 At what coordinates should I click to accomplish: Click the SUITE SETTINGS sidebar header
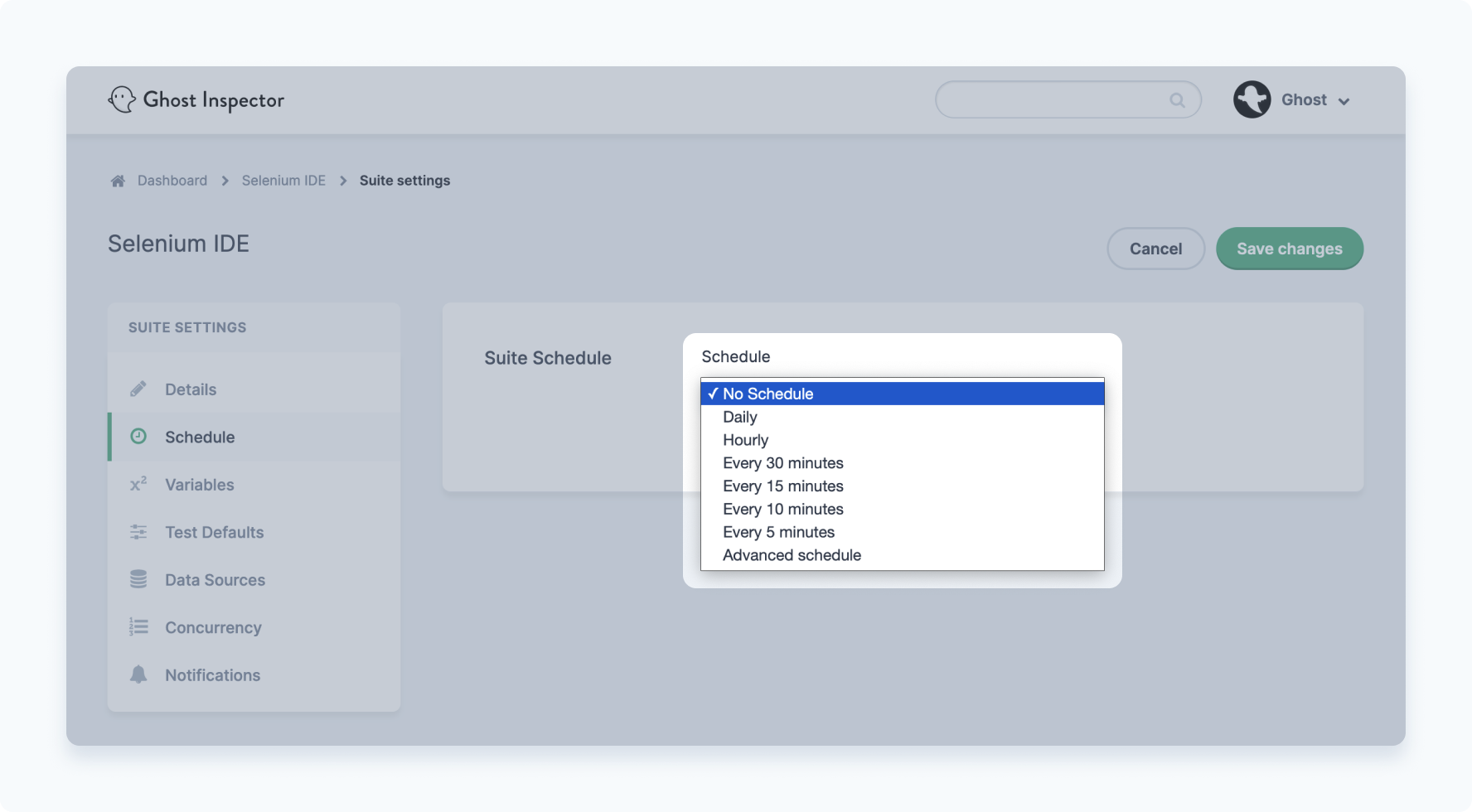tap(187, 327)
